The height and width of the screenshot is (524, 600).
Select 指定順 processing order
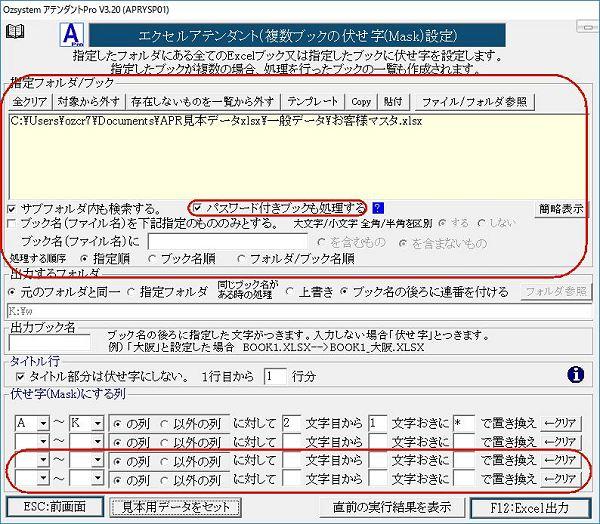(84, 259)
